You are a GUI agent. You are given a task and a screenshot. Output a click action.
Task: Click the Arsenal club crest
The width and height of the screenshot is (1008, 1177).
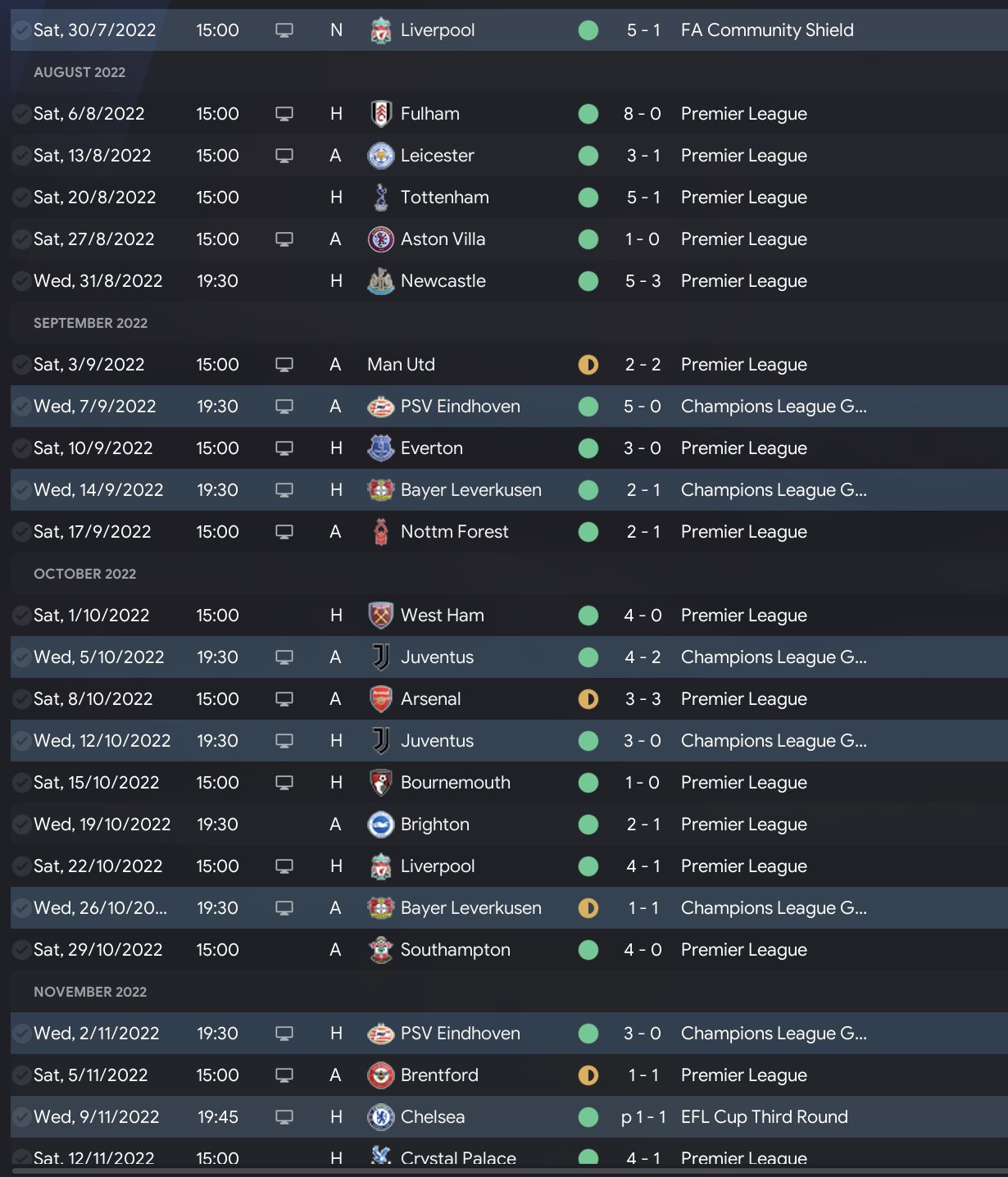click(380, 699)
